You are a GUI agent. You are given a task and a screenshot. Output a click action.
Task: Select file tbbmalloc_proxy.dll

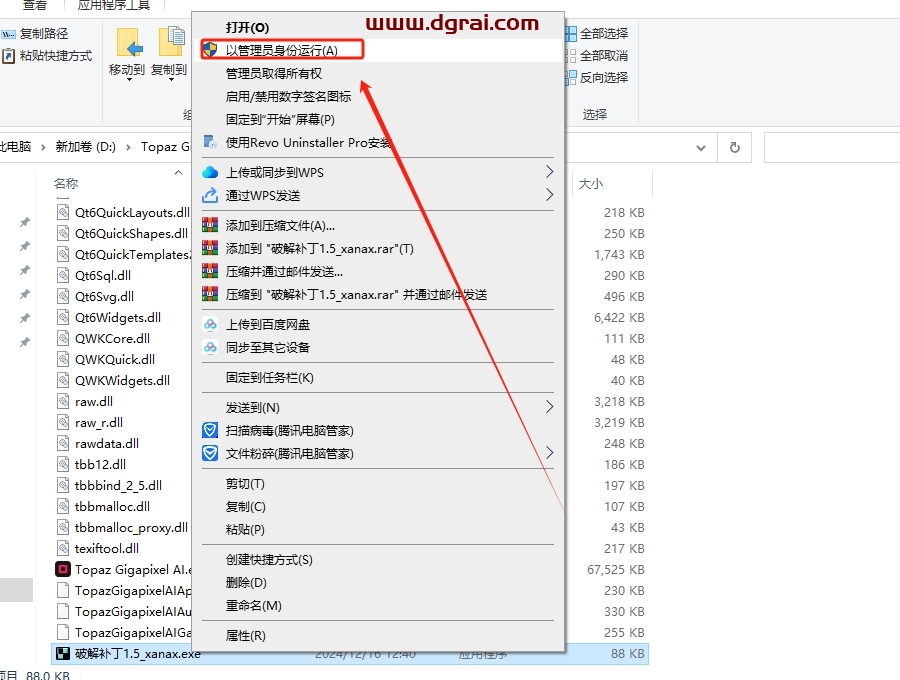pyautogui.click(x=131, y=527)
